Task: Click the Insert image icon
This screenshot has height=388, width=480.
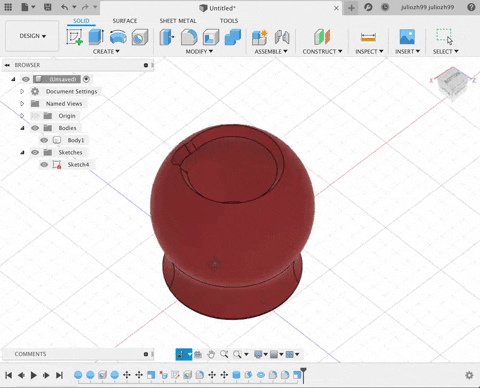Action: point(407,37)
